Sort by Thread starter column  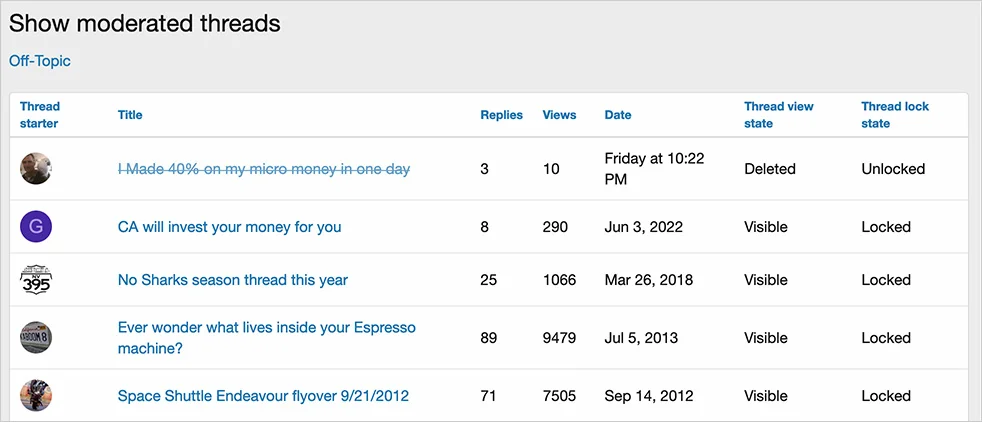39,115
